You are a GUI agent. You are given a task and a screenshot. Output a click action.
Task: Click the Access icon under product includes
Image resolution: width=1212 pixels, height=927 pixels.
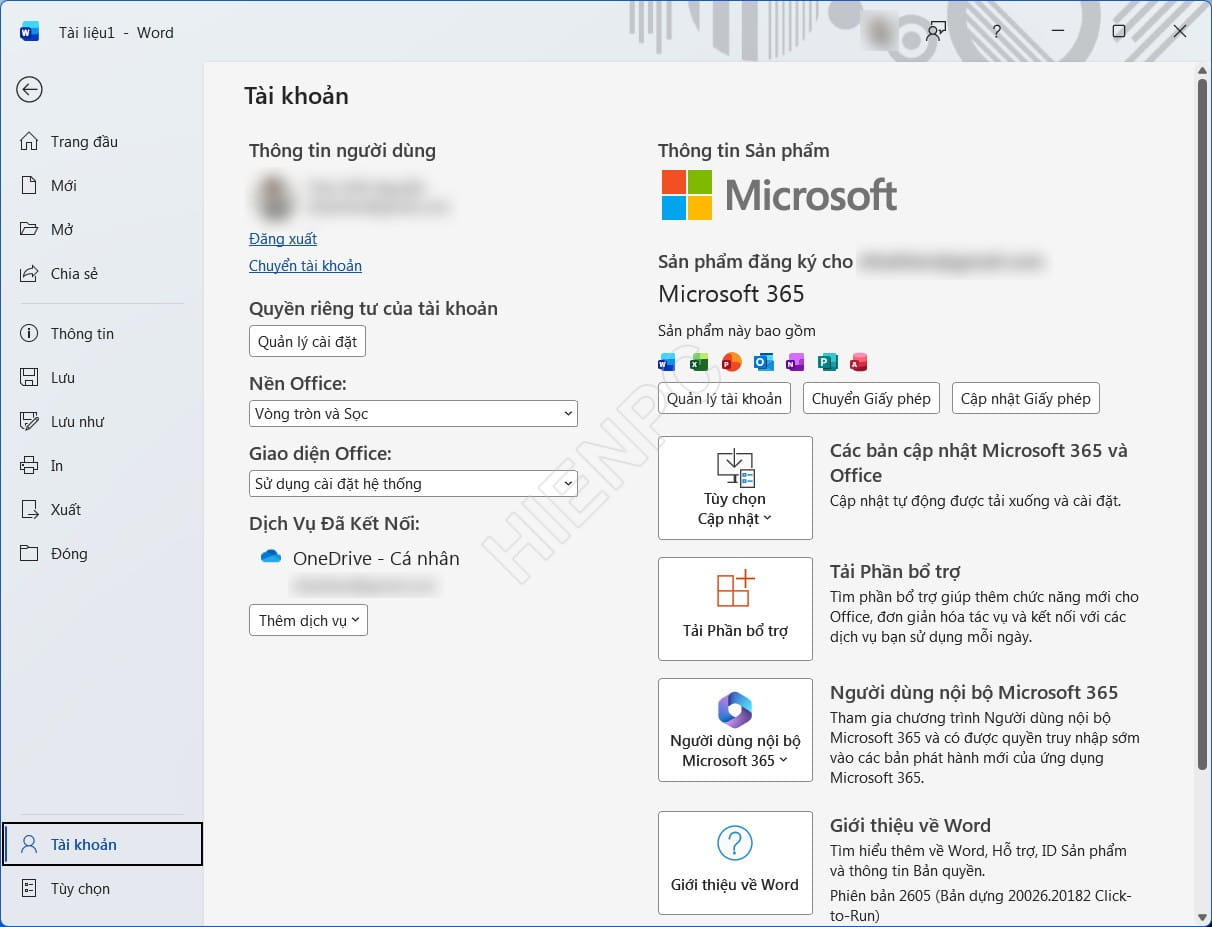pyautogui.click(x=858, y=362)
